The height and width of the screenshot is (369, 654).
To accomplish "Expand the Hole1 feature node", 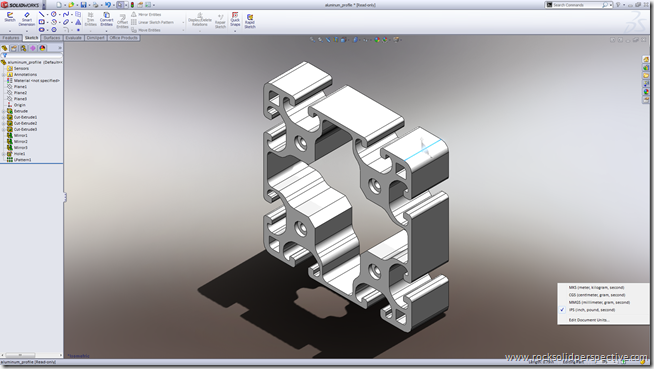I will click(3, 154).
